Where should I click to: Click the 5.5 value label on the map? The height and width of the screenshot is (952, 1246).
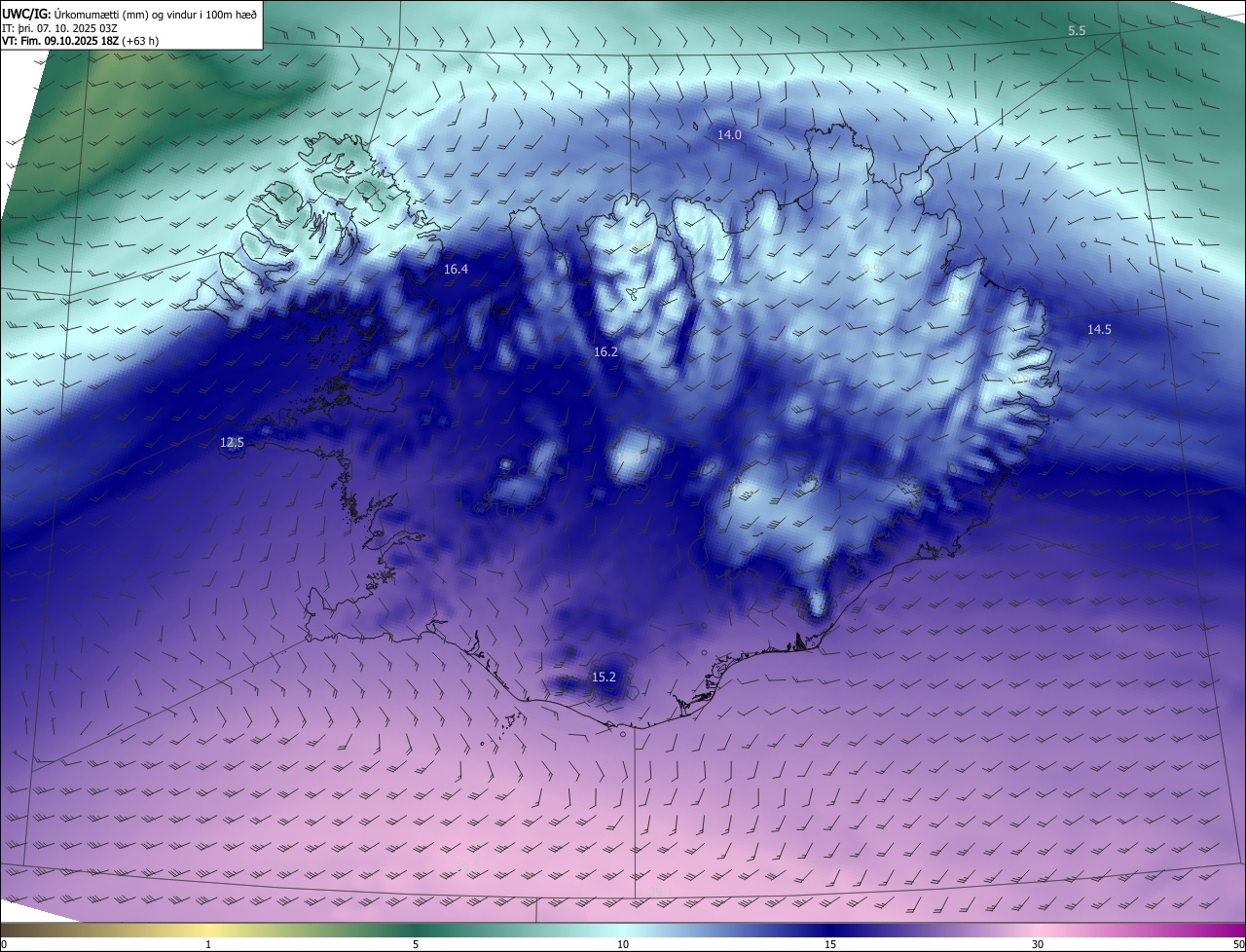tap(1077, 31)
